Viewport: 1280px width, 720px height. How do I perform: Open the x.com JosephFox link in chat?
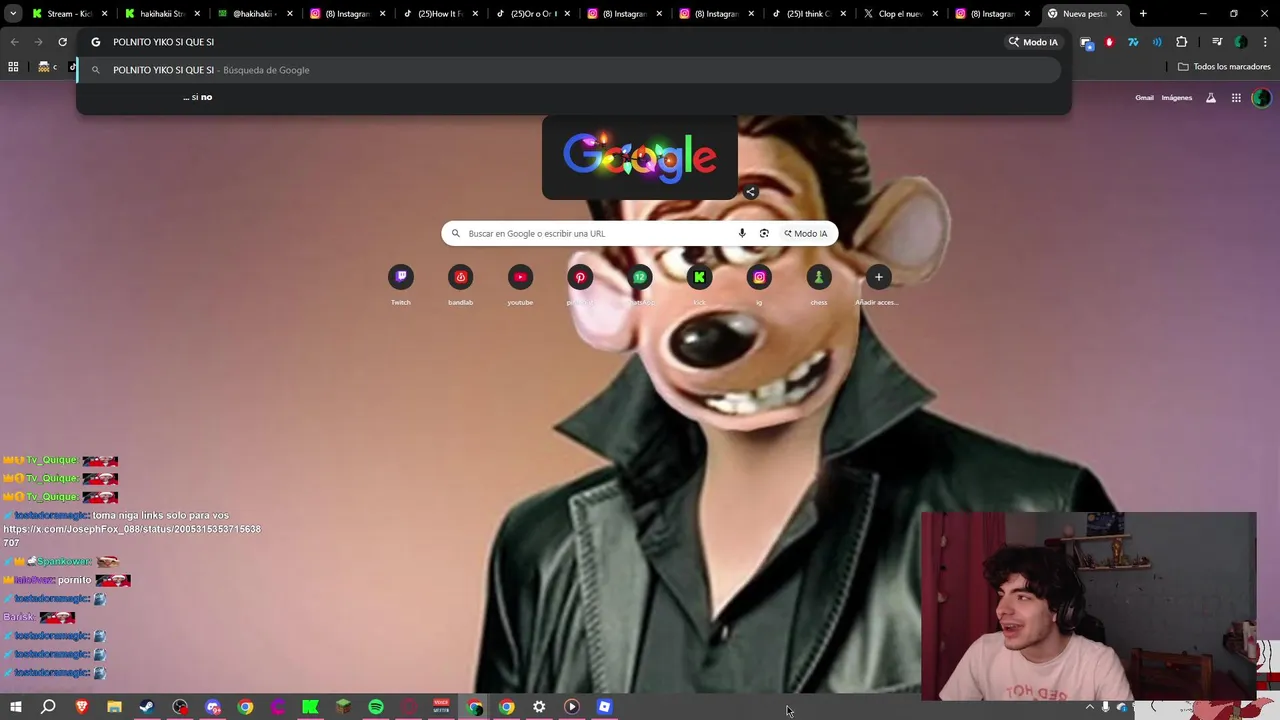pyautogui.click(x=132, y=535)
